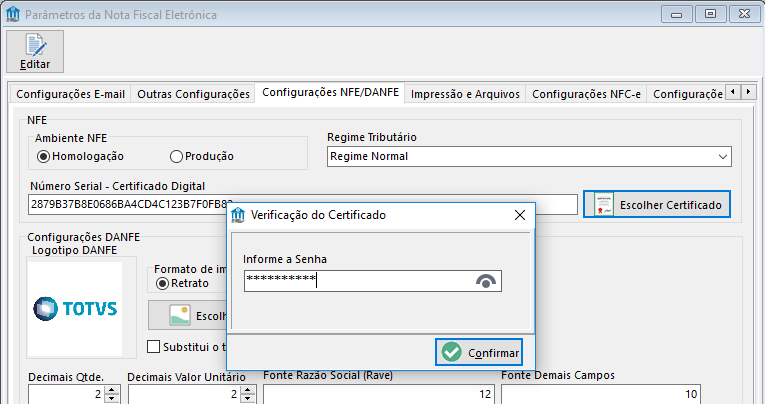Click the application icon in title bar
This screenshot has width=765, height=404.
click(13, 14)
